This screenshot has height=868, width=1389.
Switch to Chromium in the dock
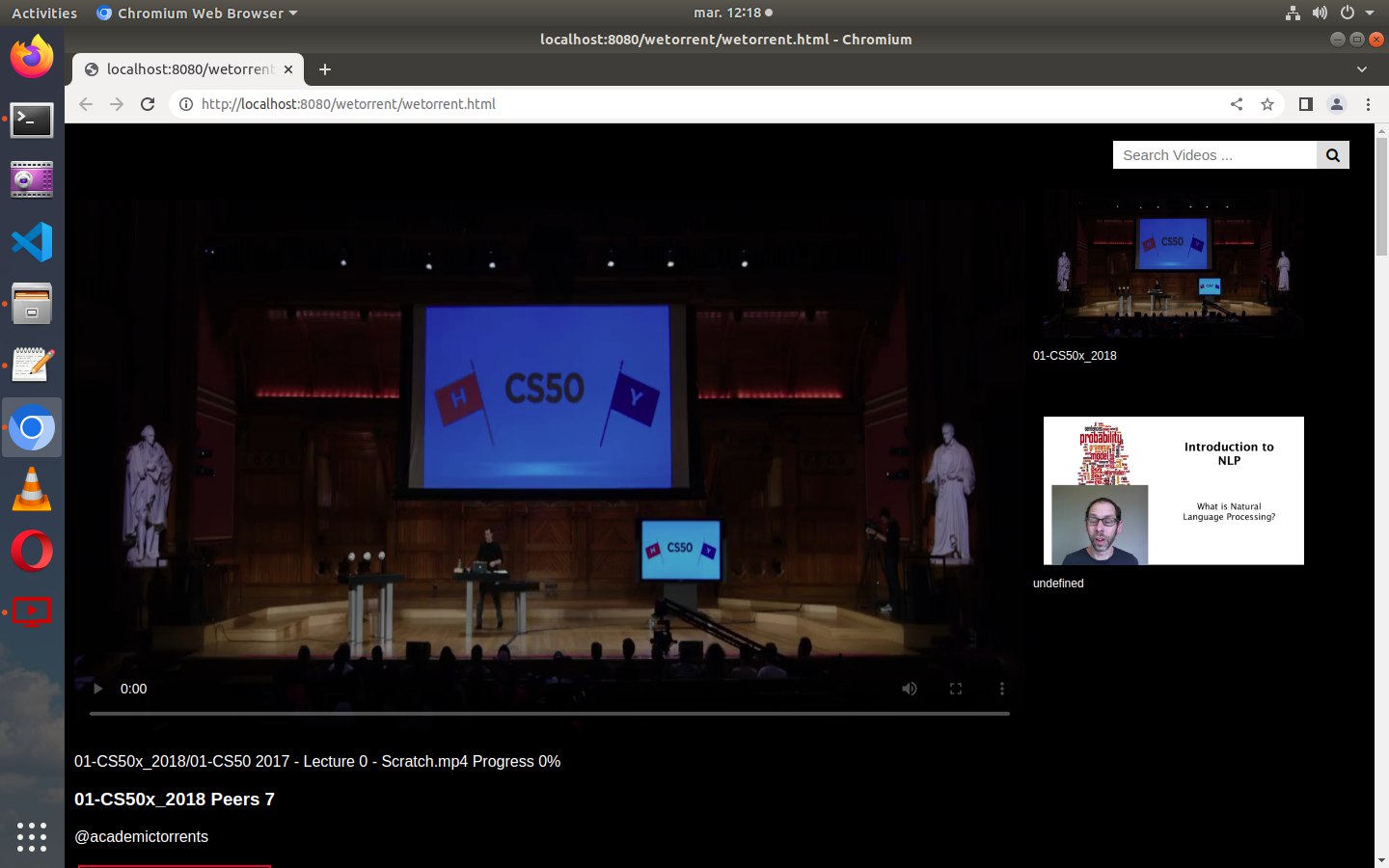[x=32, y=427]
